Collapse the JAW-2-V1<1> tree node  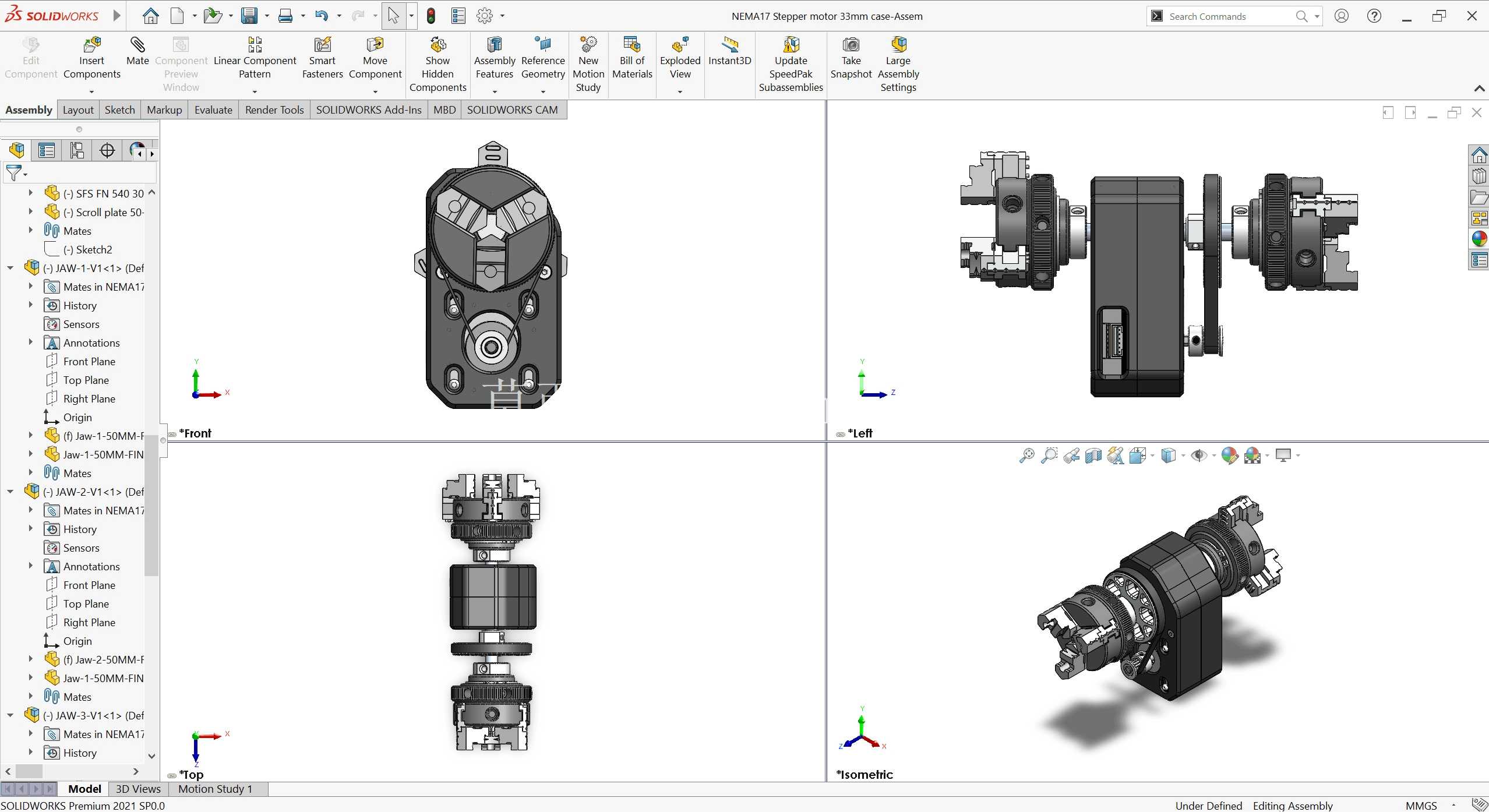10,492
